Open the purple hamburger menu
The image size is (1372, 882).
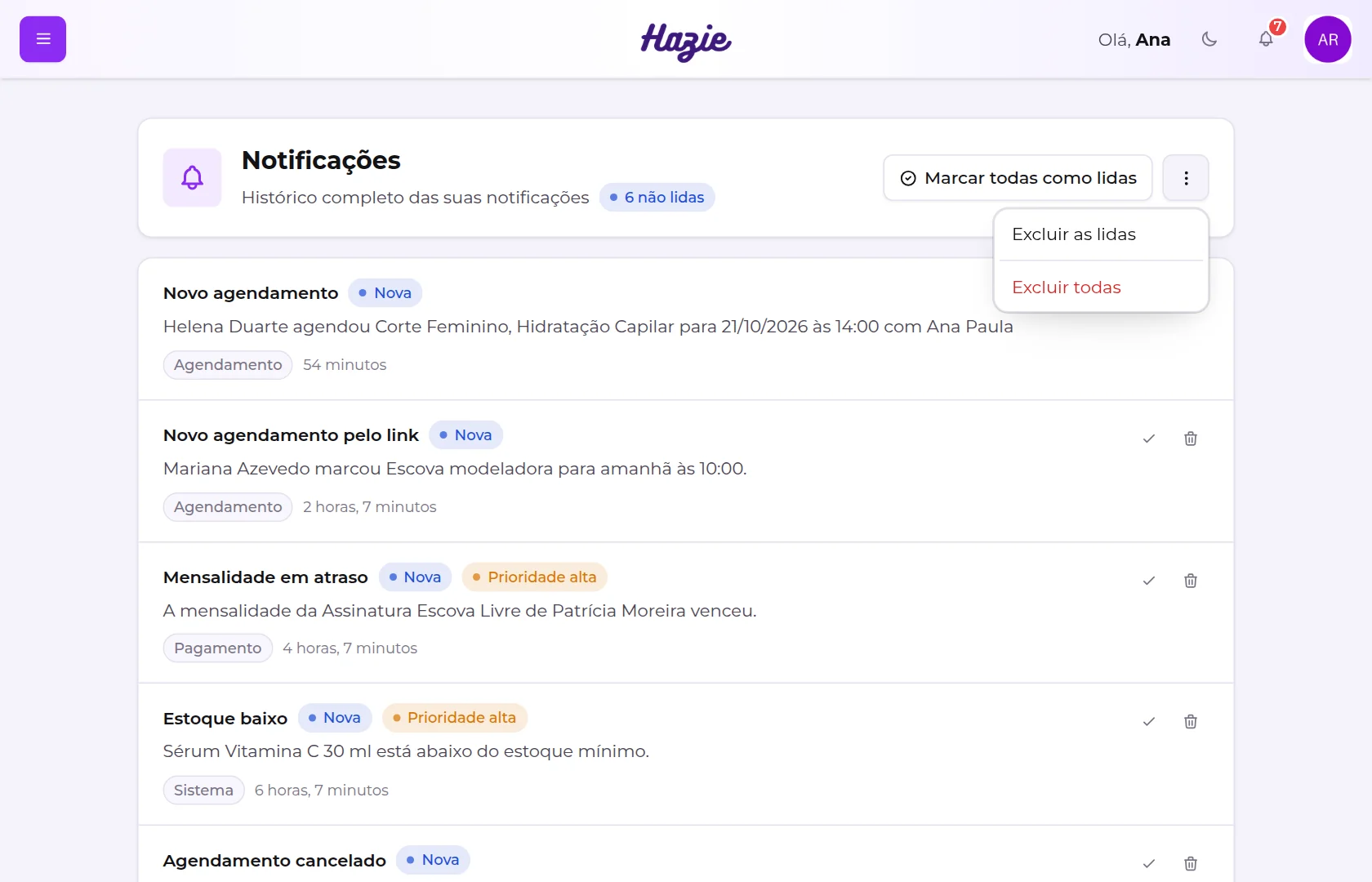pyautogui.click(x=42, y=39)
